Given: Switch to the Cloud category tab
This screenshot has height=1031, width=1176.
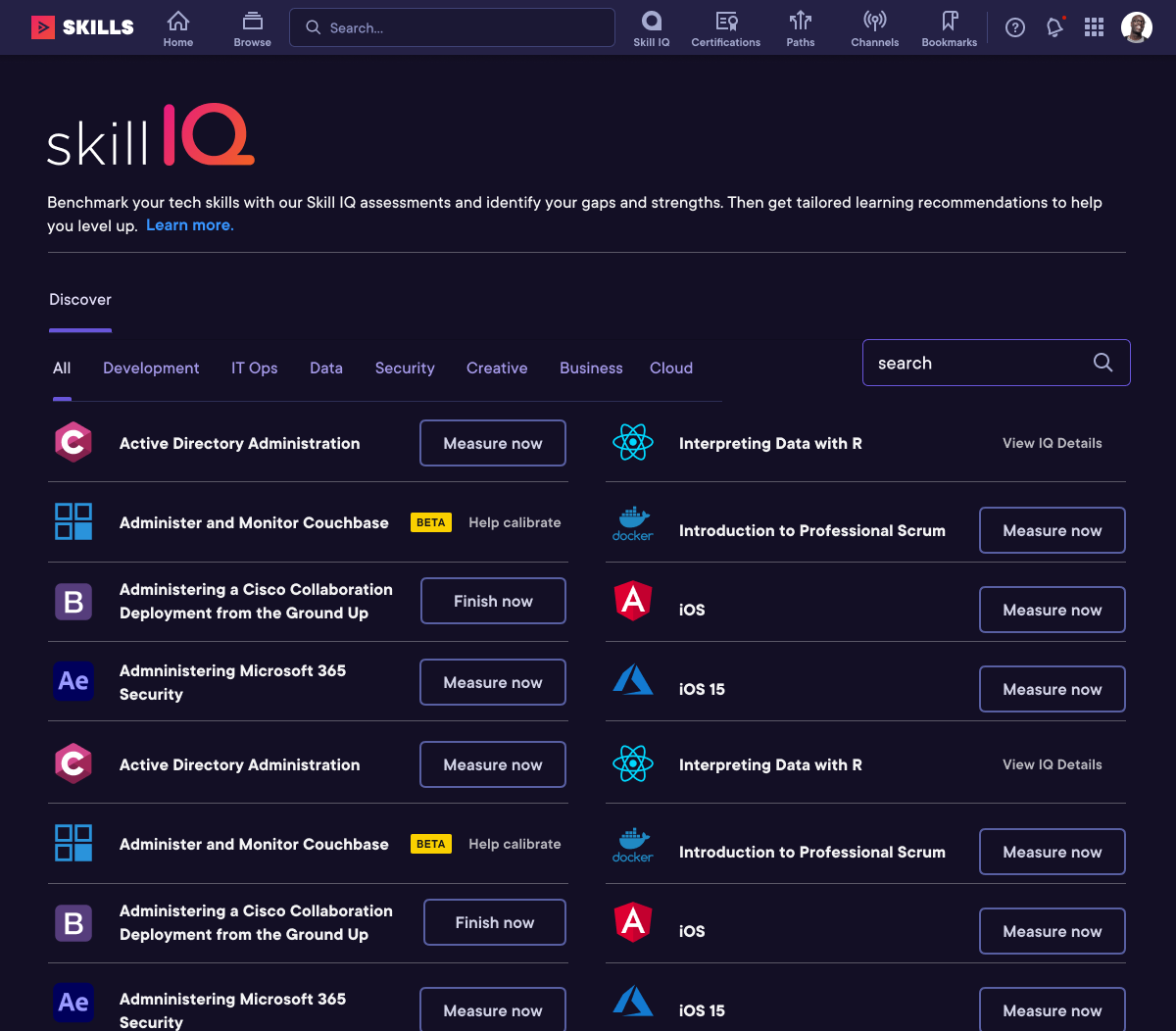Looking at the screenshot, I should tap(671, 368).
